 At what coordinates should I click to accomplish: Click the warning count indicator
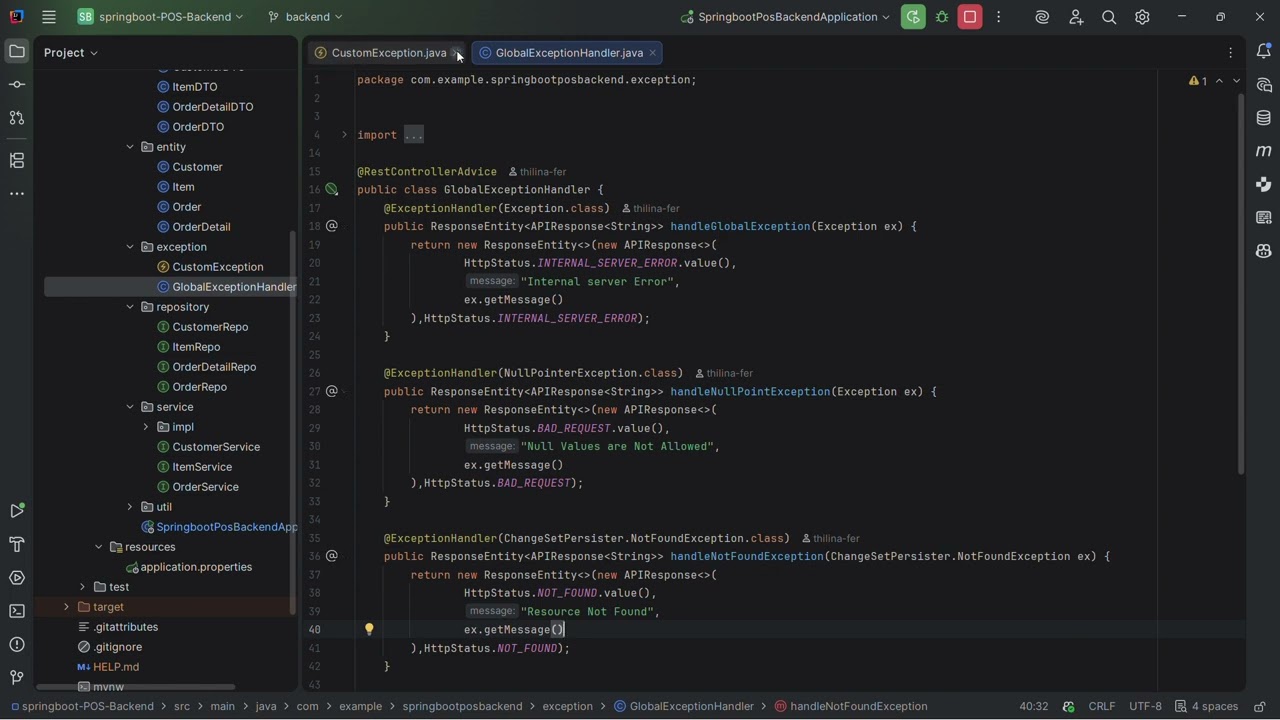click(x=1198, y=81)
